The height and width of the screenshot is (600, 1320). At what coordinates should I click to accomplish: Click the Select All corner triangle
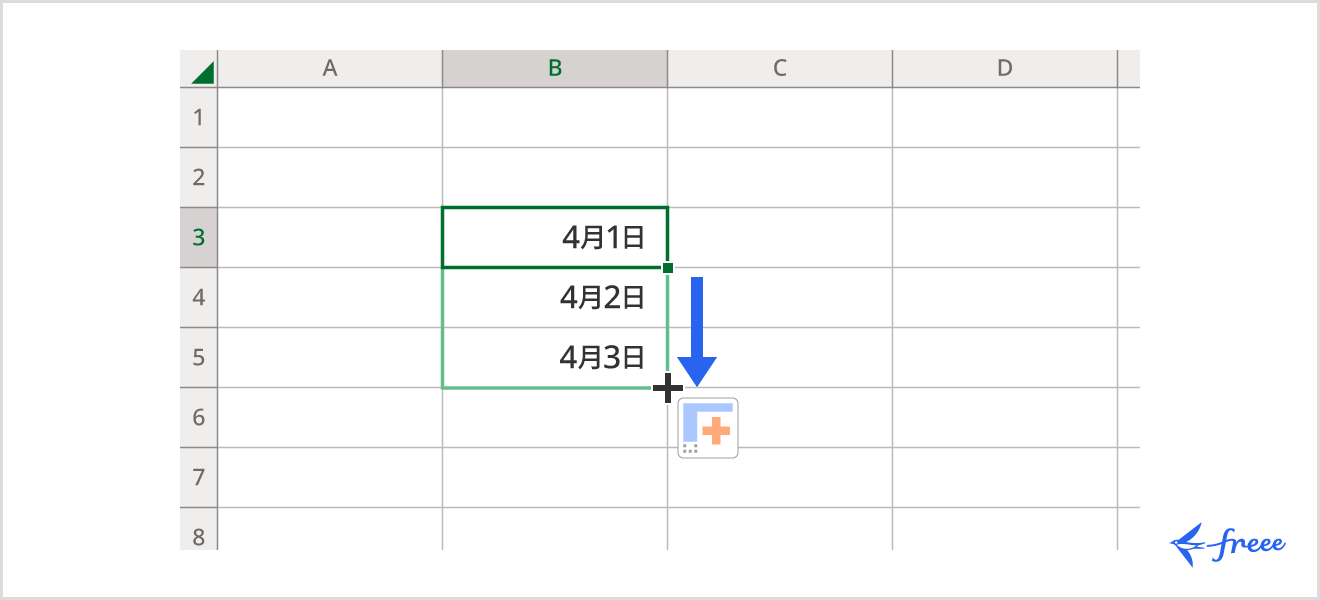click(x=201, y=70)
